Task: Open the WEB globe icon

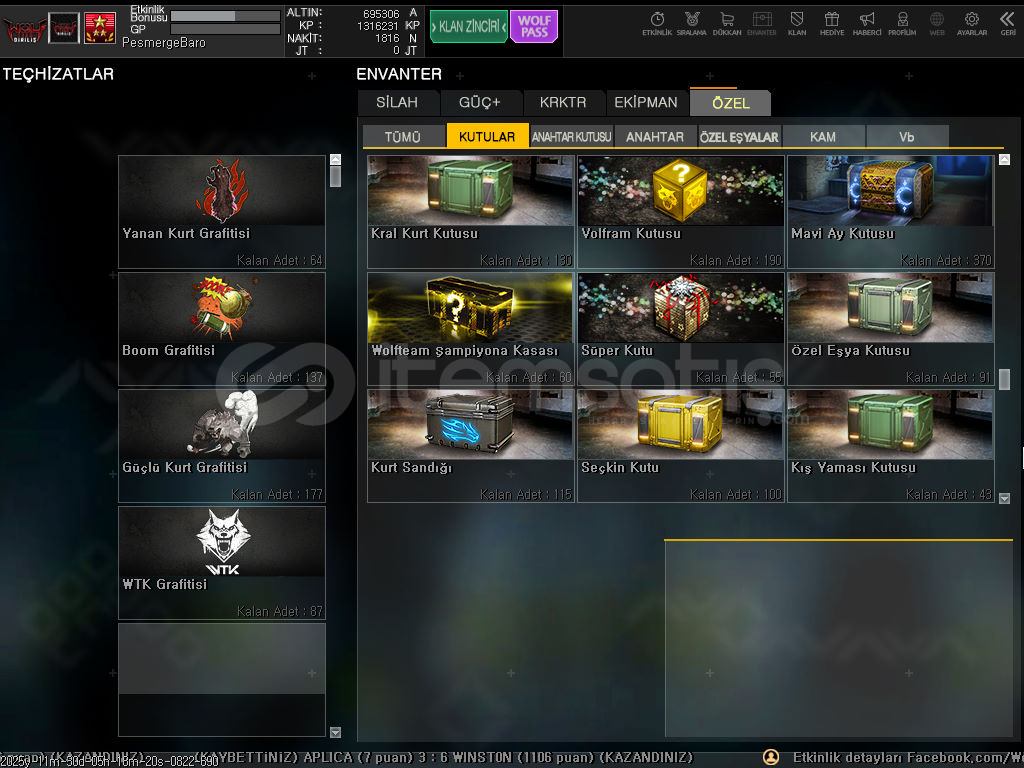Action: coord(937,24)
